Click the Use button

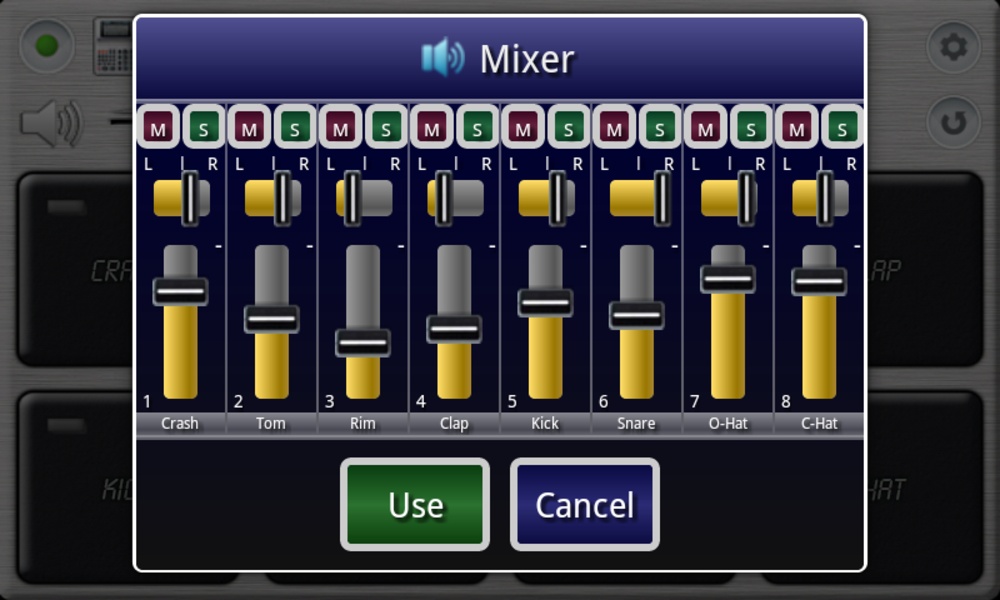[415, 504]
